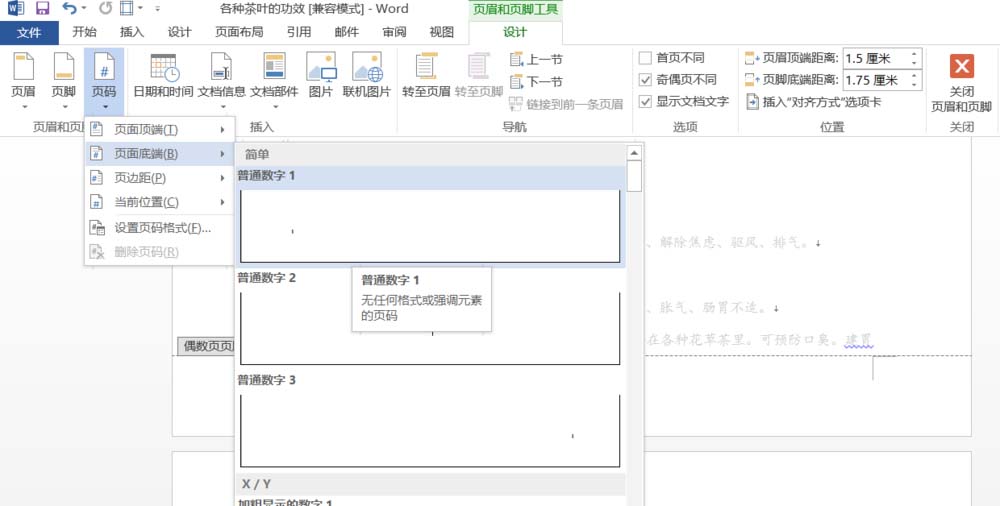Click the 偶数页页 footer label tag
Viewport: 1000px width, 506px height.
[205, 346]
